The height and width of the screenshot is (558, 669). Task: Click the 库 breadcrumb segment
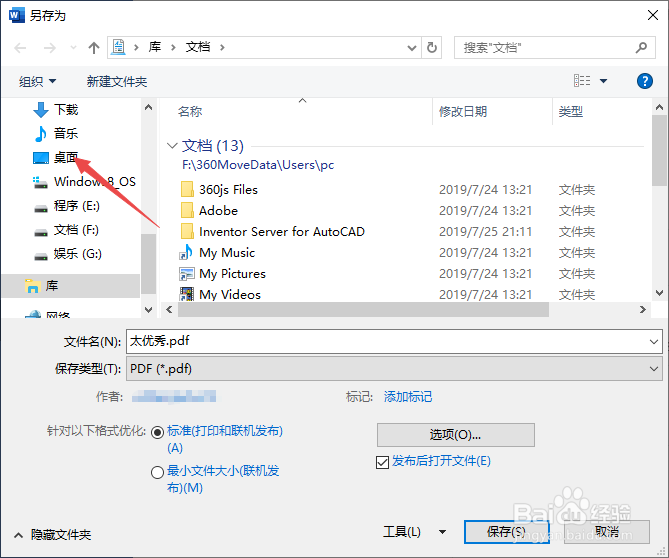coord(154,47)
